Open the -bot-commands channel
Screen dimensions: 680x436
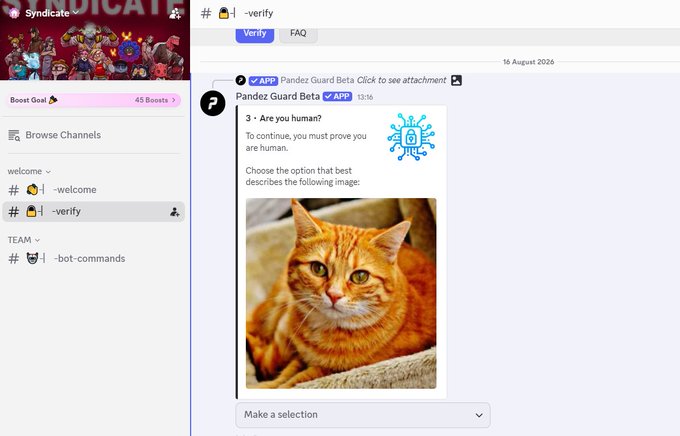[x=94, y=259]
